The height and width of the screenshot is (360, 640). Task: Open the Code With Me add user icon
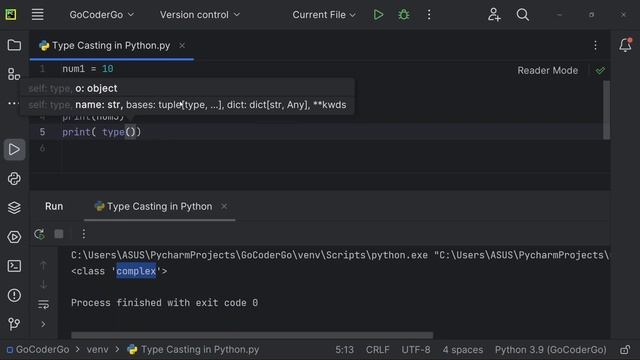pos(494,15)
